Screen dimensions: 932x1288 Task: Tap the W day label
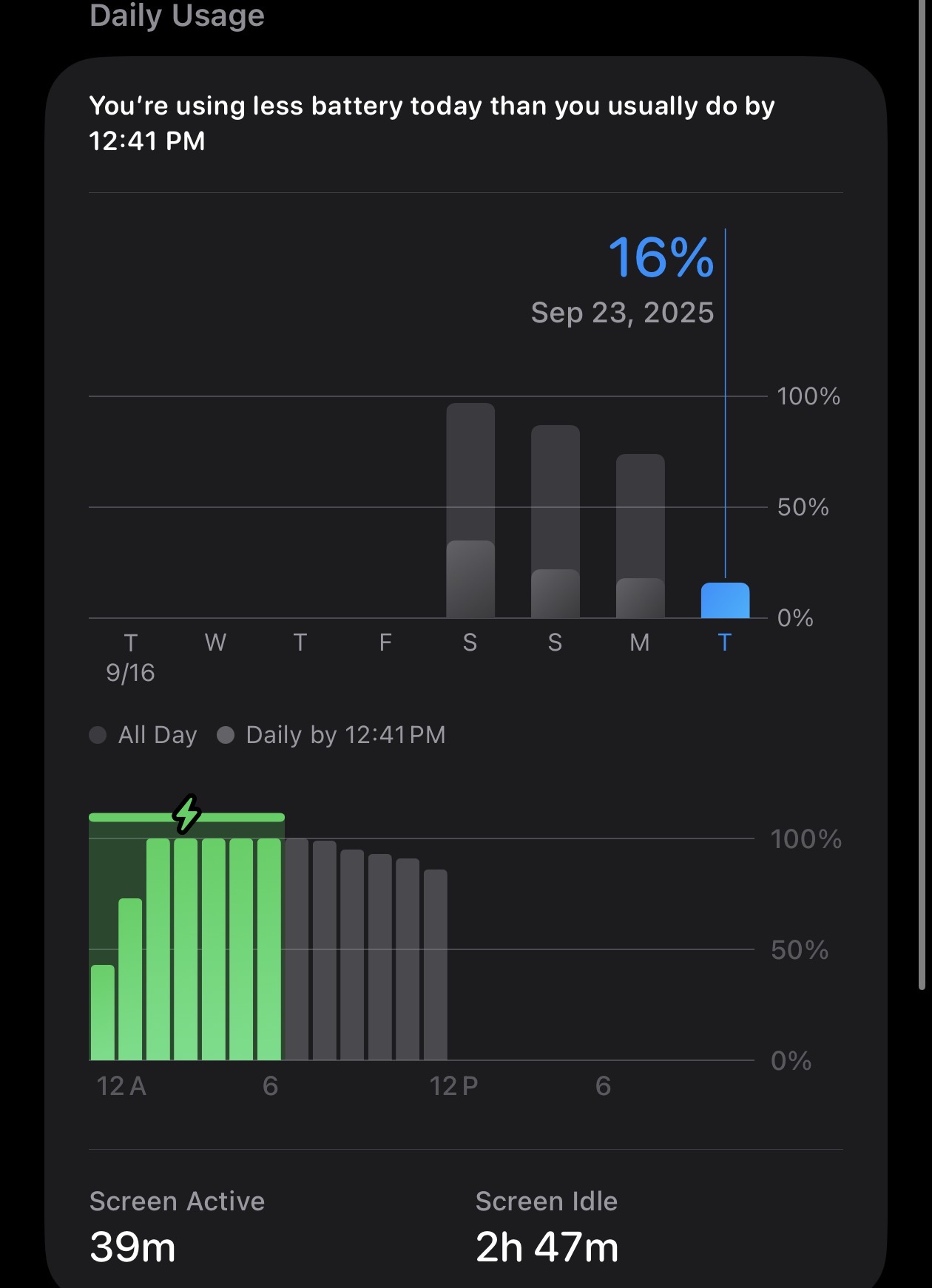click(215, 643)
